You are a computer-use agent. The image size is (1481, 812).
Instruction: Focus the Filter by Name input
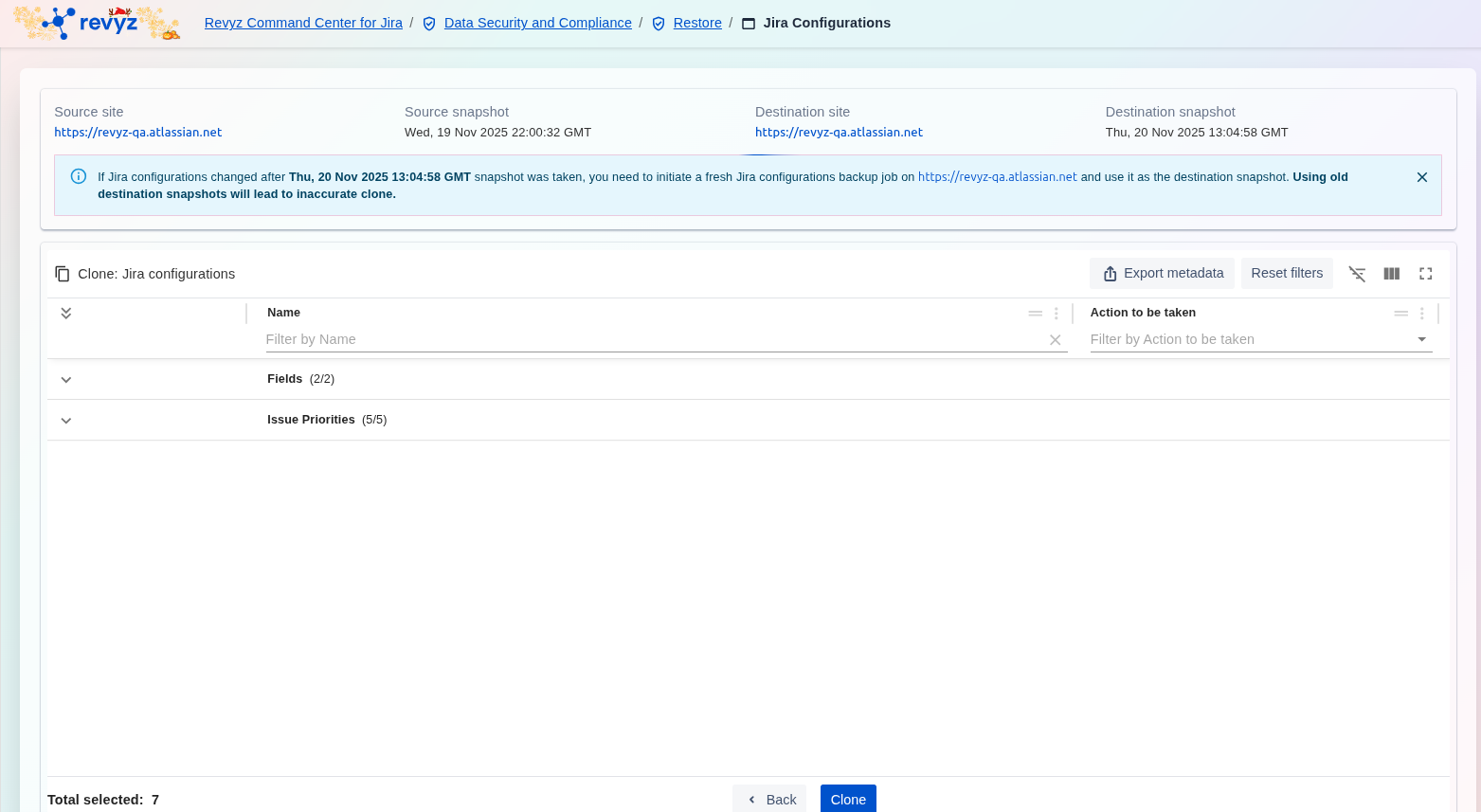click(652, 340)
